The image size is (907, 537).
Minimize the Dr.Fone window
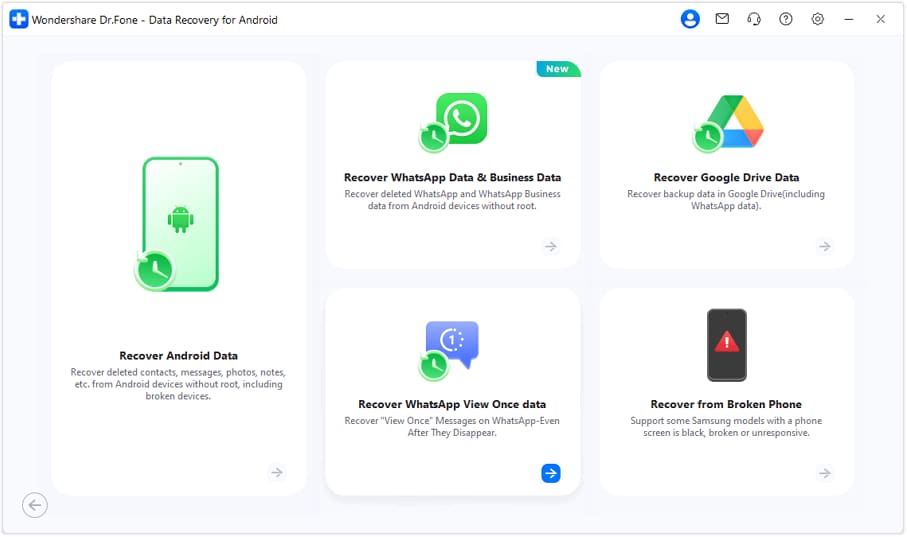point(849,19)
